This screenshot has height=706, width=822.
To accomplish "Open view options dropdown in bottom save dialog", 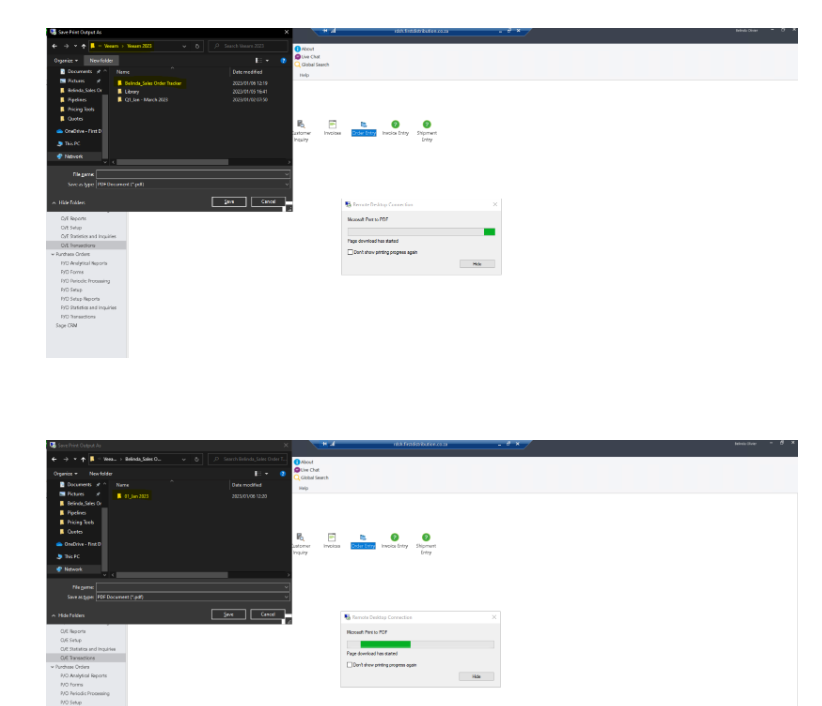I will click(266, 474).
